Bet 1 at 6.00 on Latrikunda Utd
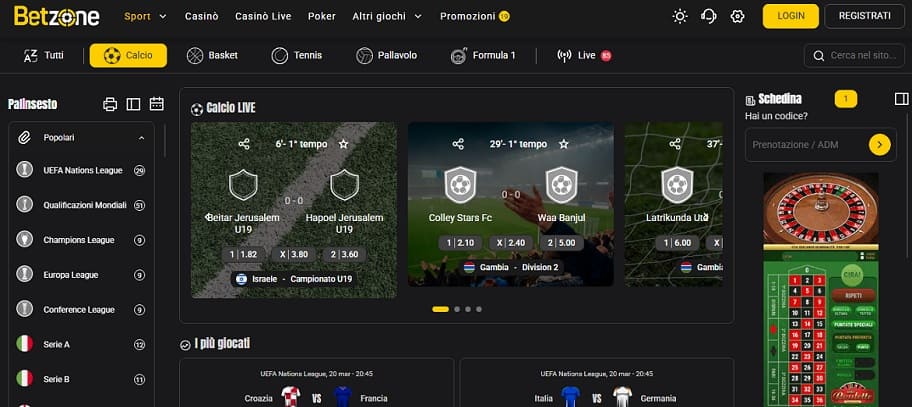This screenshot has height=407, width=912. pos(678,243)
